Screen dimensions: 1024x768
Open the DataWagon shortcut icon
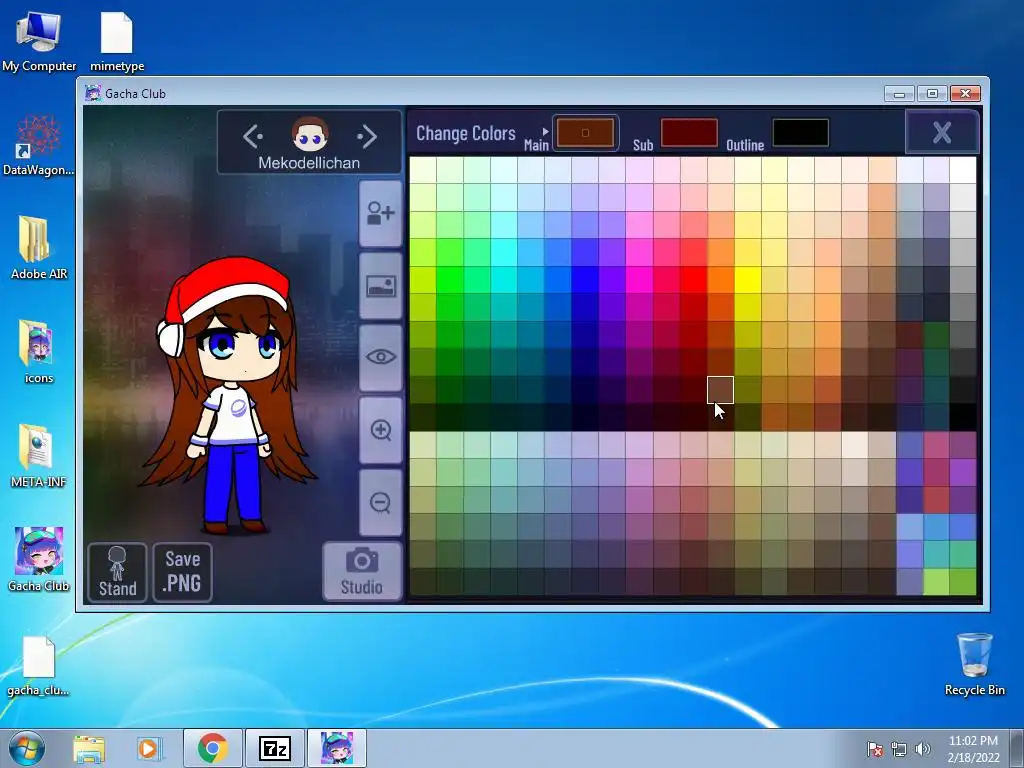point(39,145)
